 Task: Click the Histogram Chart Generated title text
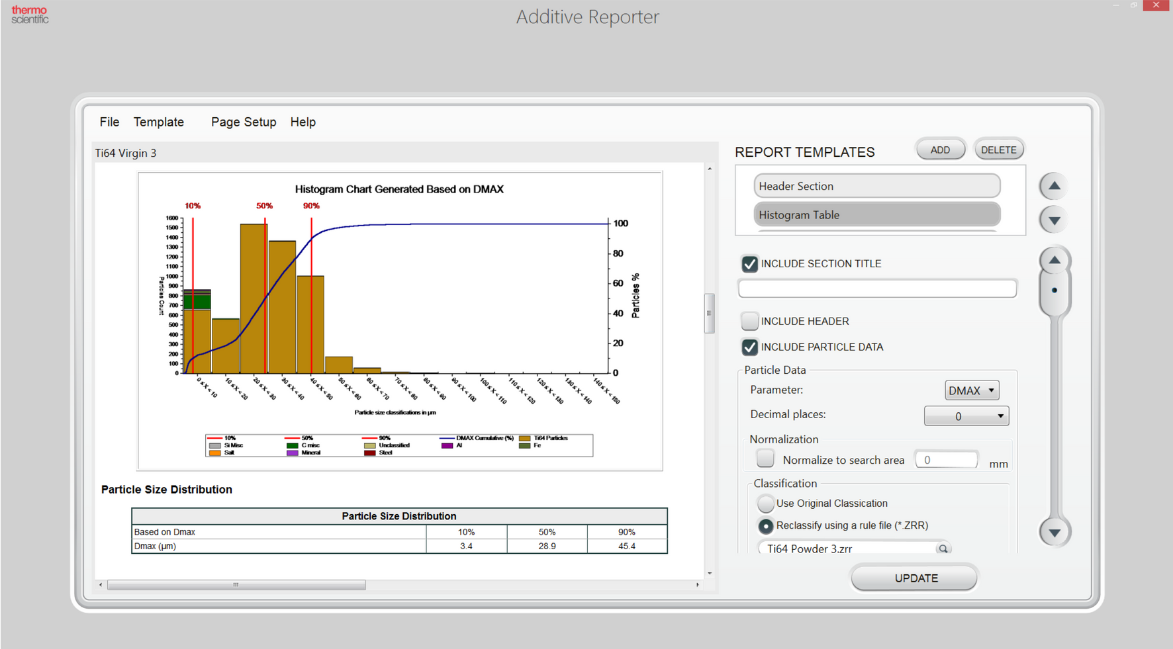click(399, 189)
